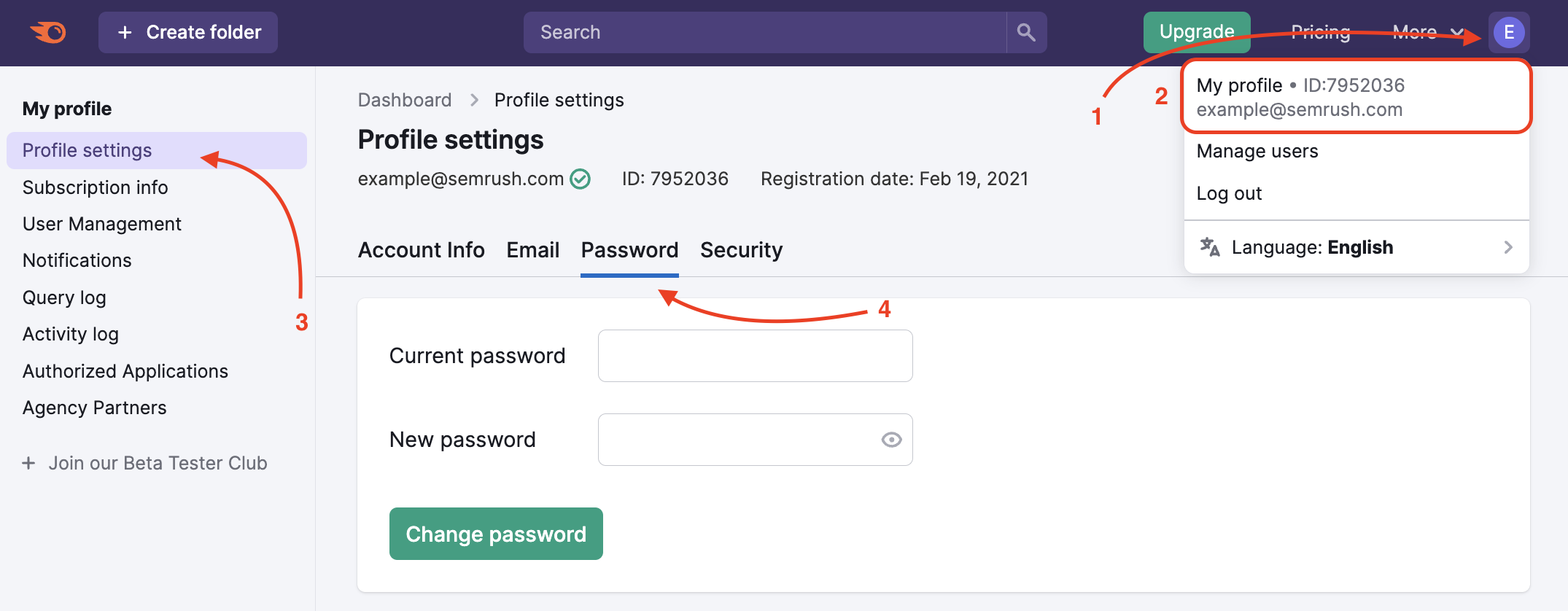Click the language translation icon
The width and height of the screenshot is (1568, 611).
tap(1209, 247)
